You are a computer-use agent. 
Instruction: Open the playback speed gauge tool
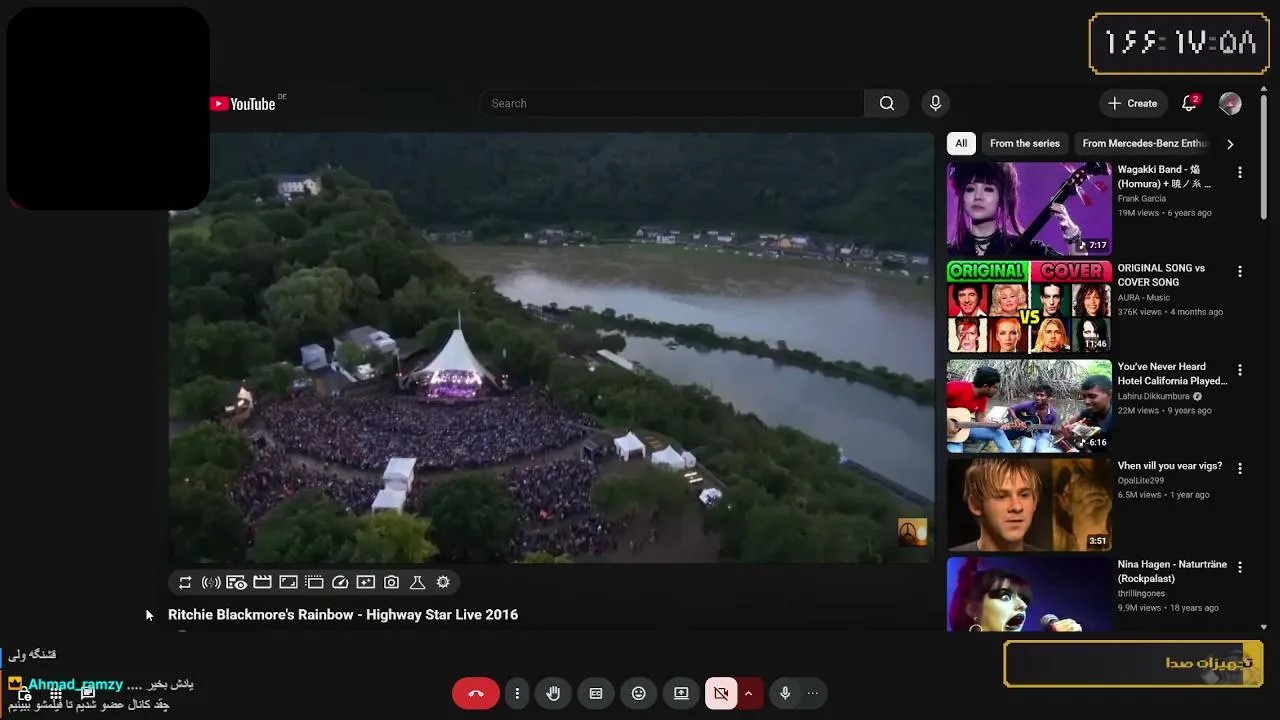(340, 582)
